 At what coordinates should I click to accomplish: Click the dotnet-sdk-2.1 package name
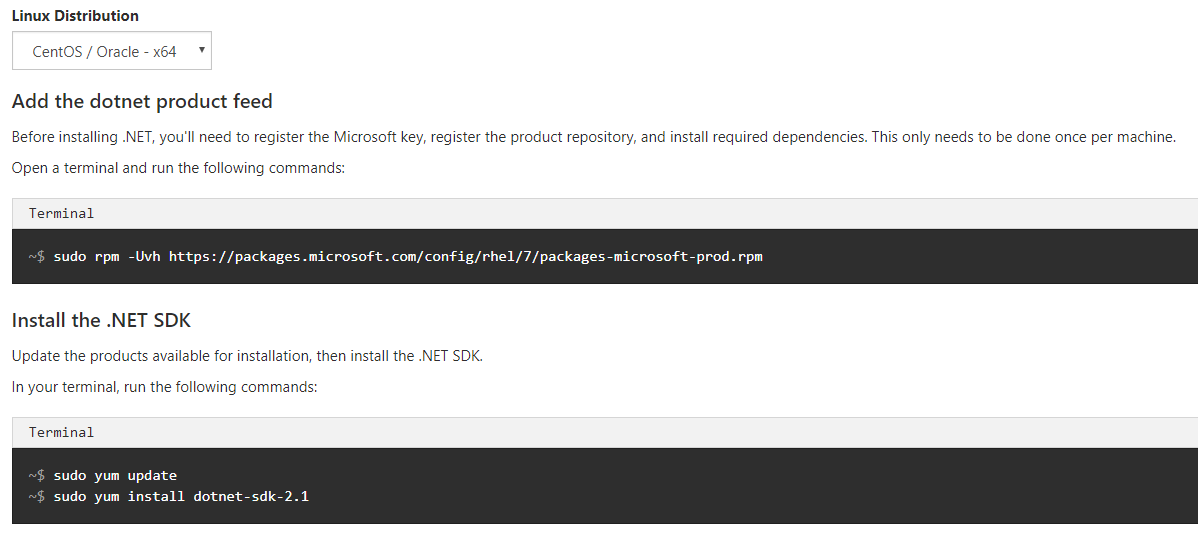coord(251,497)
